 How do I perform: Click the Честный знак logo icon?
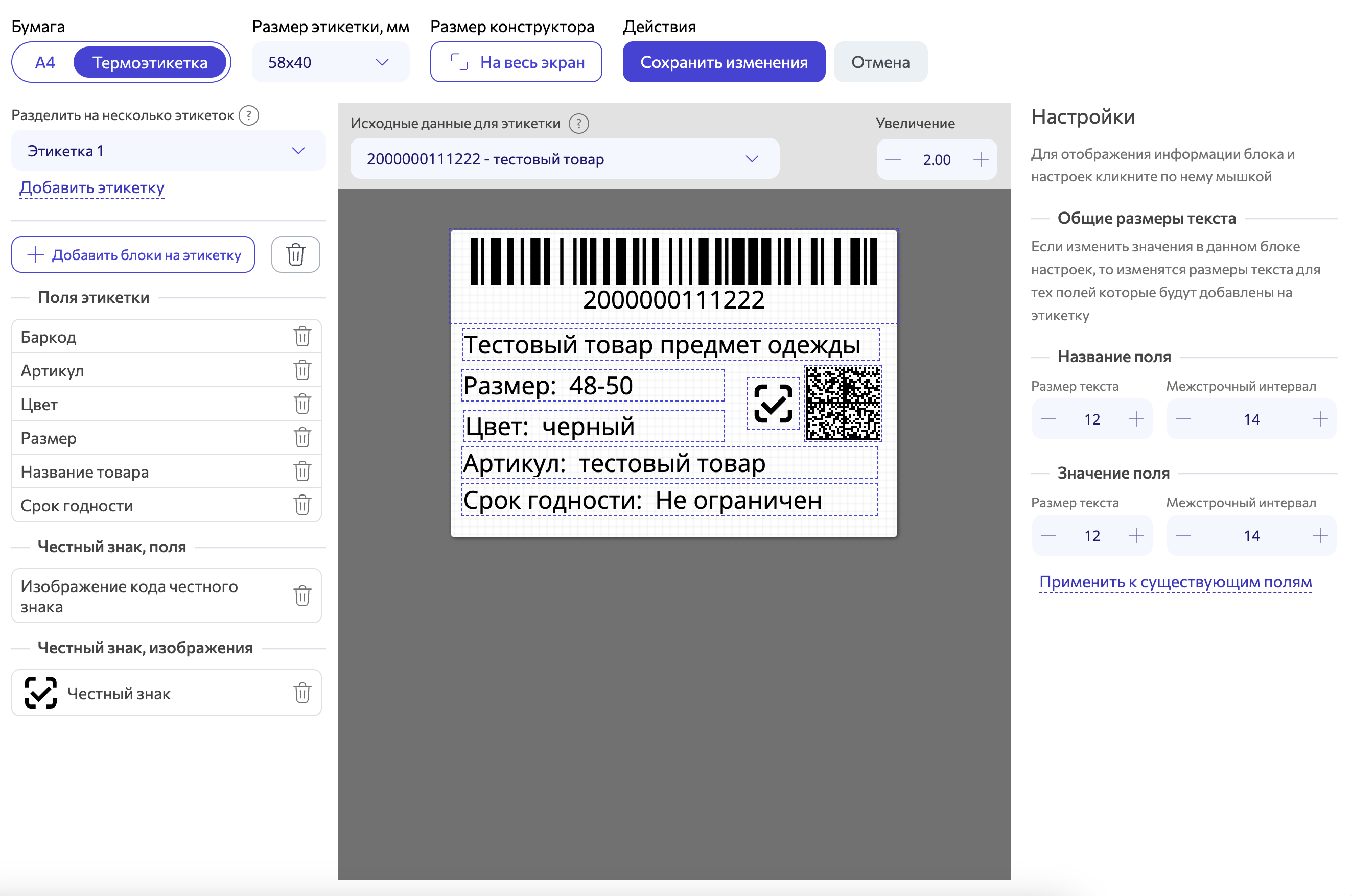point(39,693)
